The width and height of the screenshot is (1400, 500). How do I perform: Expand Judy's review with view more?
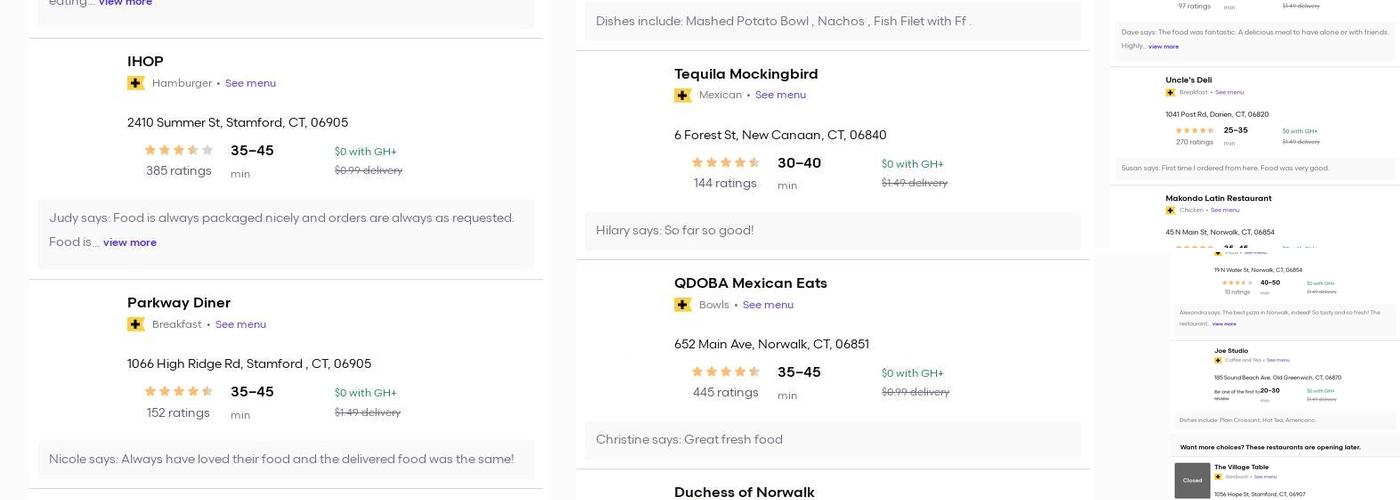pyautogui.click(x=130, y=242)
